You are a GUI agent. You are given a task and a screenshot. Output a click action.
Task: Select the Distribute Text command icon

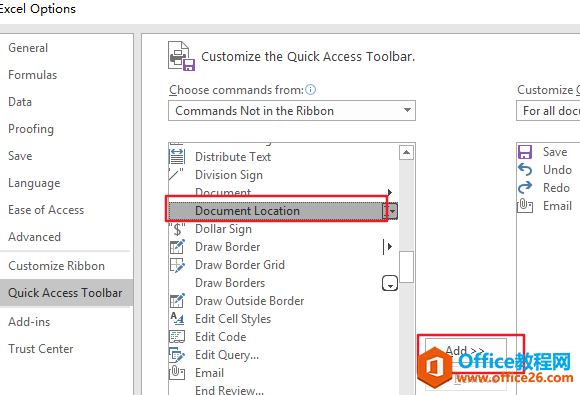coord(177,156)
